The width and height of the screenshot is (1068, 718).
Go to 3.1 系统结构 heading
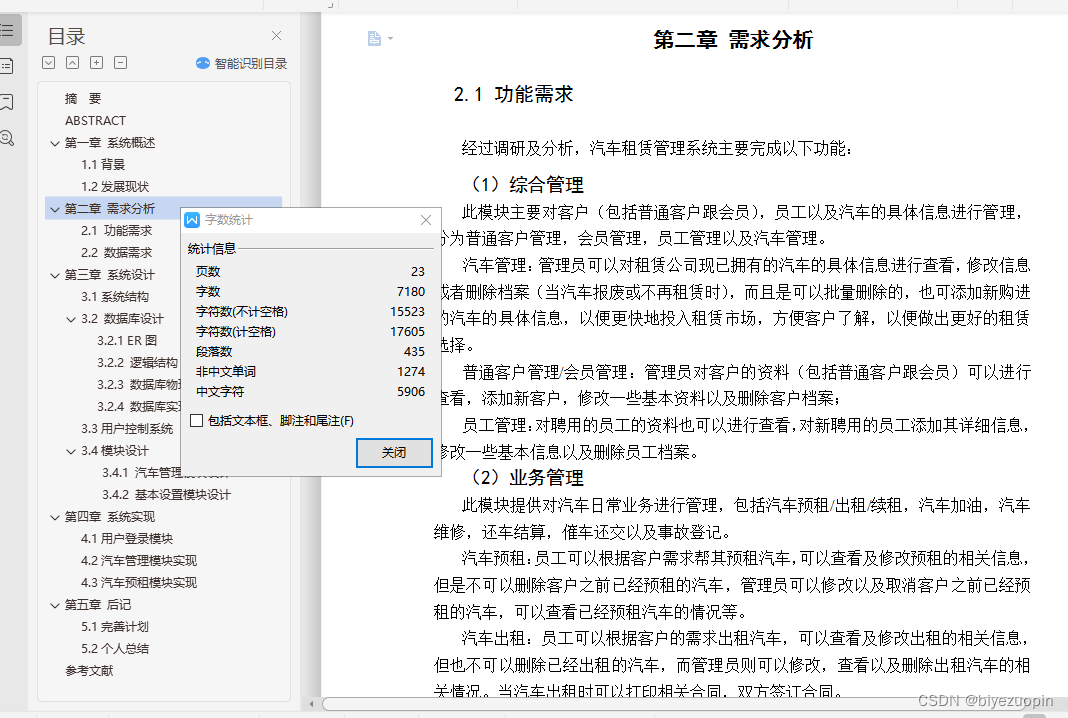coord(114,297)
